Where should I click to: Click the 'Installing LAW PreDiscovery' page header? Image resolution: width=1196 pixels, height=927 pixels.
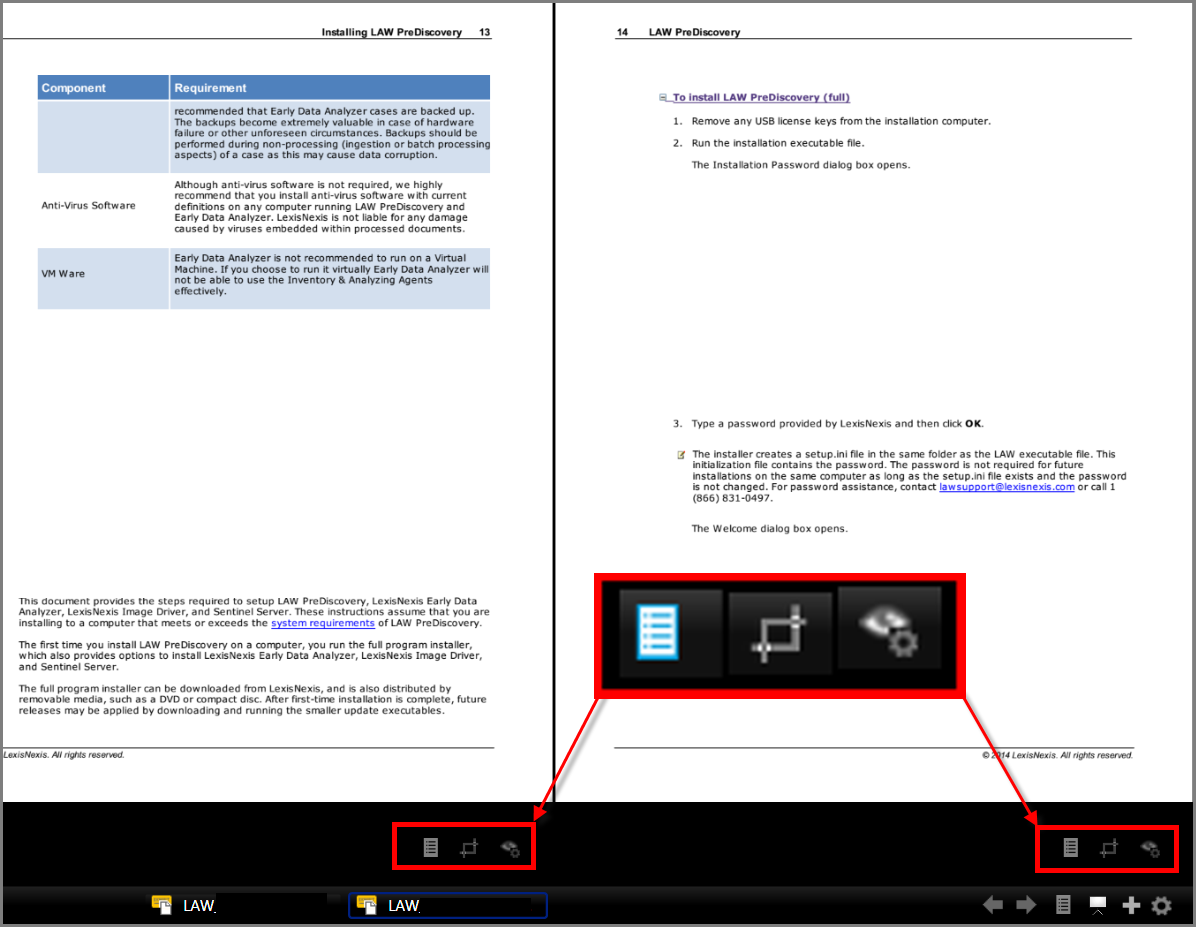(391, 32)
